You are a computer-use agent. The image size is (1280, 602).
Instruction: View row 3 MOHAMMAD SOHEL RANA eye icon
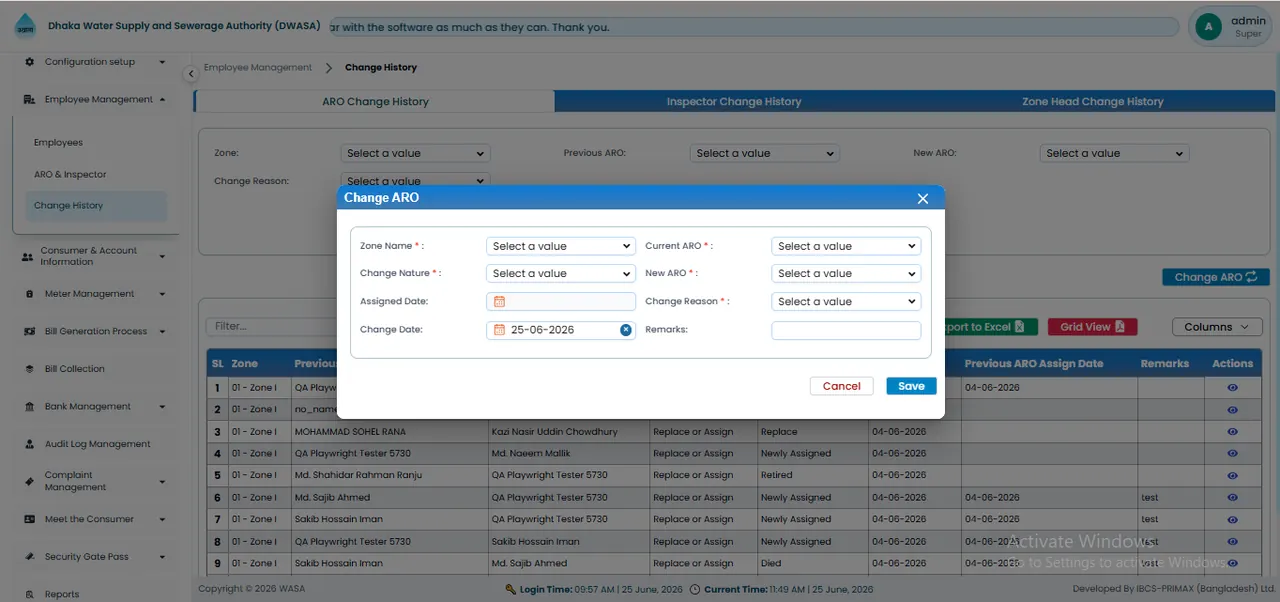click(x=1232, y=432)
